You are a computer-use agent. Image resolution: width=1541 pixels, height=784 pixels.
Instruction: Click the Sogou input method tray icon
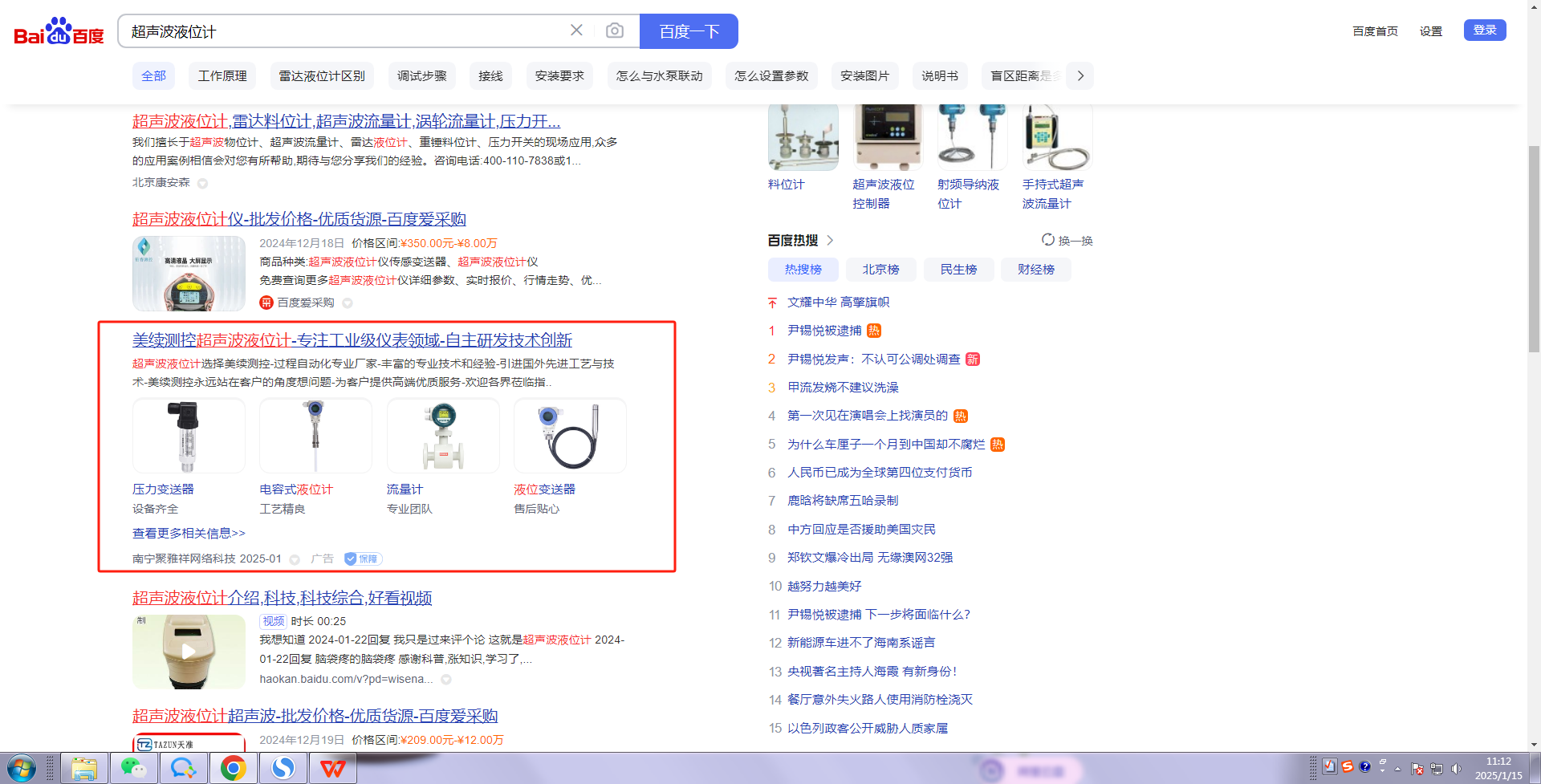[x=1348, y=766]
